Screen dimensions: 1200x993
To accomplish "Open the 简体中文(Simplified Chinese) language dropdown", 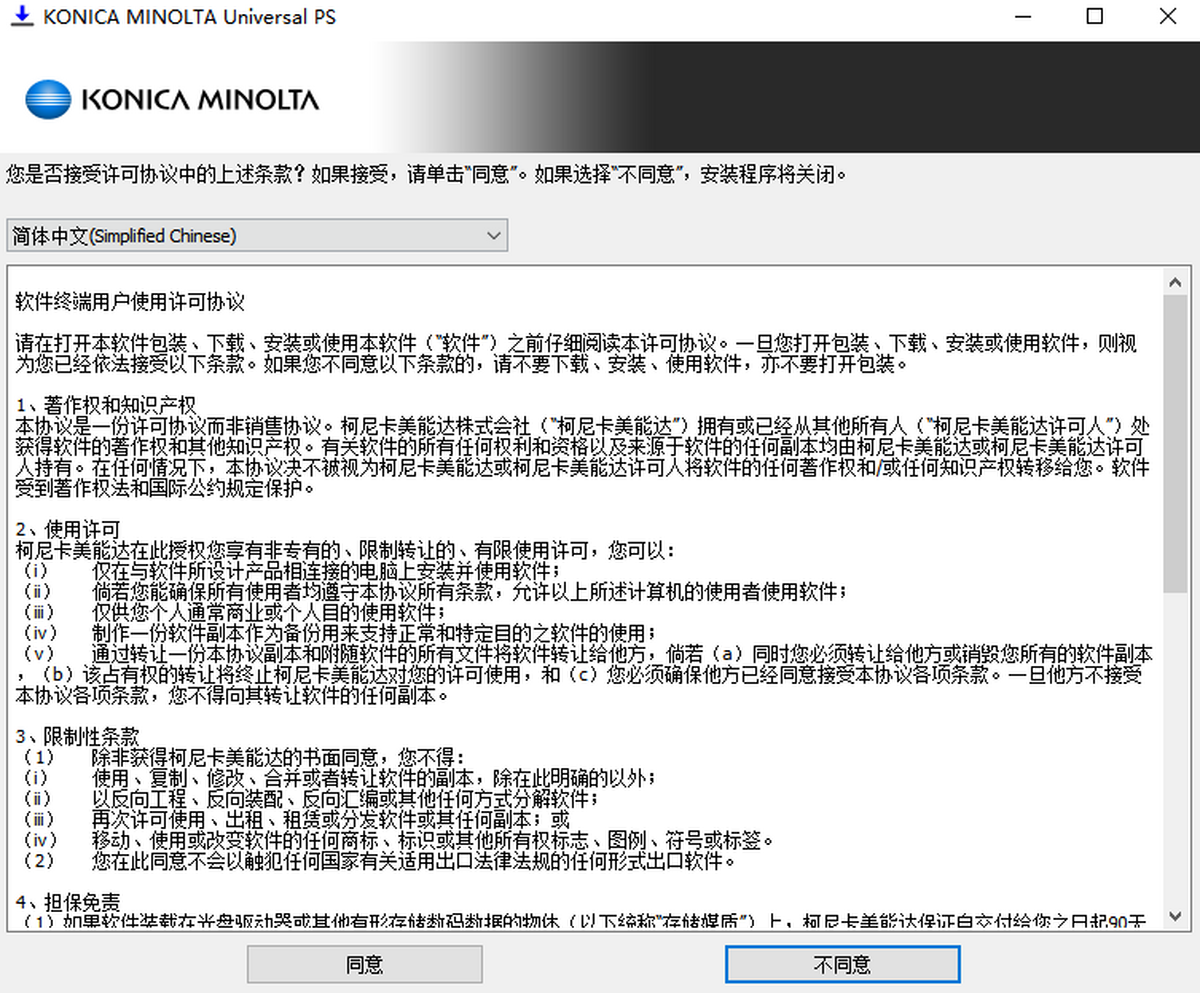I will point(256,236).
